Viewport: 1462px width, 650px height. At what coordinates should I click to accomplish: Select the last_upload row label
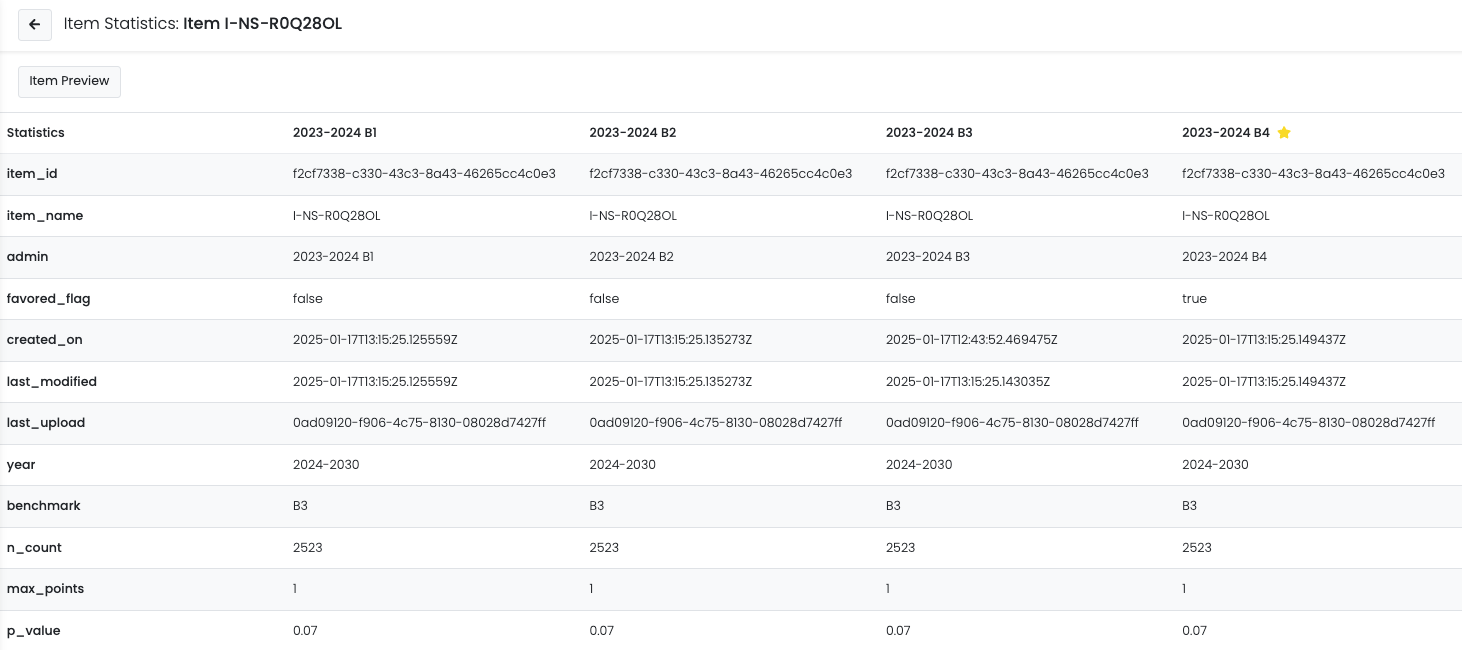[46, 423]
